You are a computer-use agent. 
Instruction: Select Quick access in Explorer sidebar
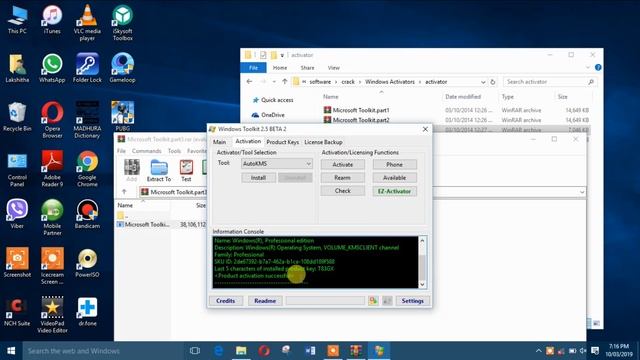(x=277, y=100)
